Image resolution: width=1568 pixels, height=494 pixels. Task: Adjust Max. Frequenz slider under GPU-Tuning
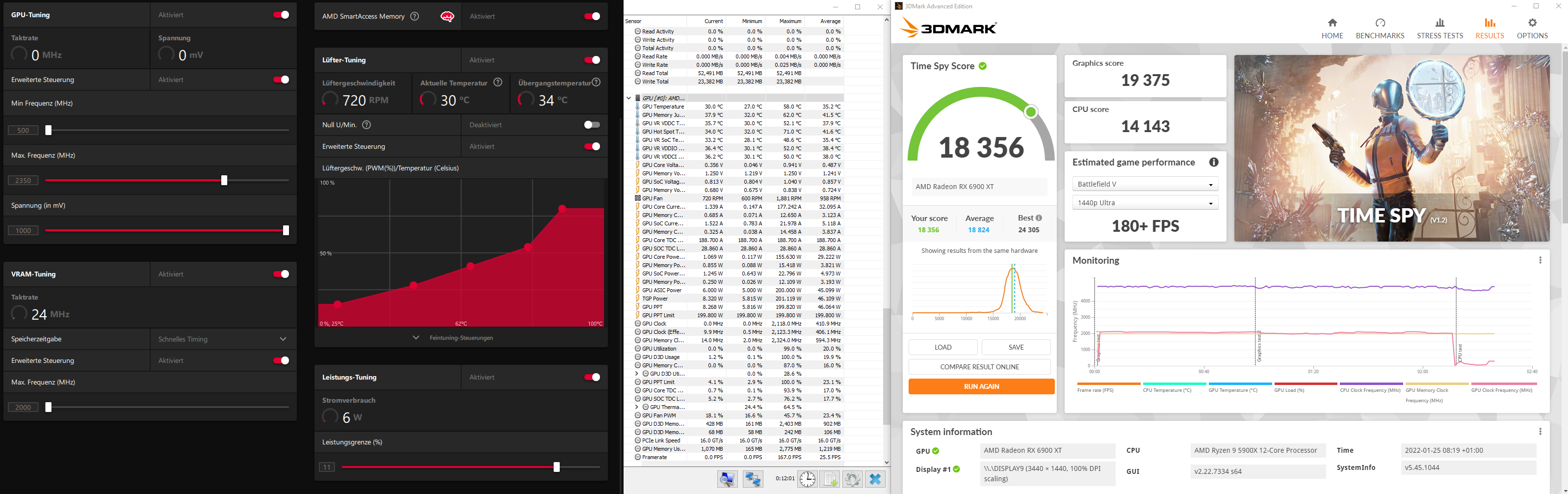pos(224,180)
